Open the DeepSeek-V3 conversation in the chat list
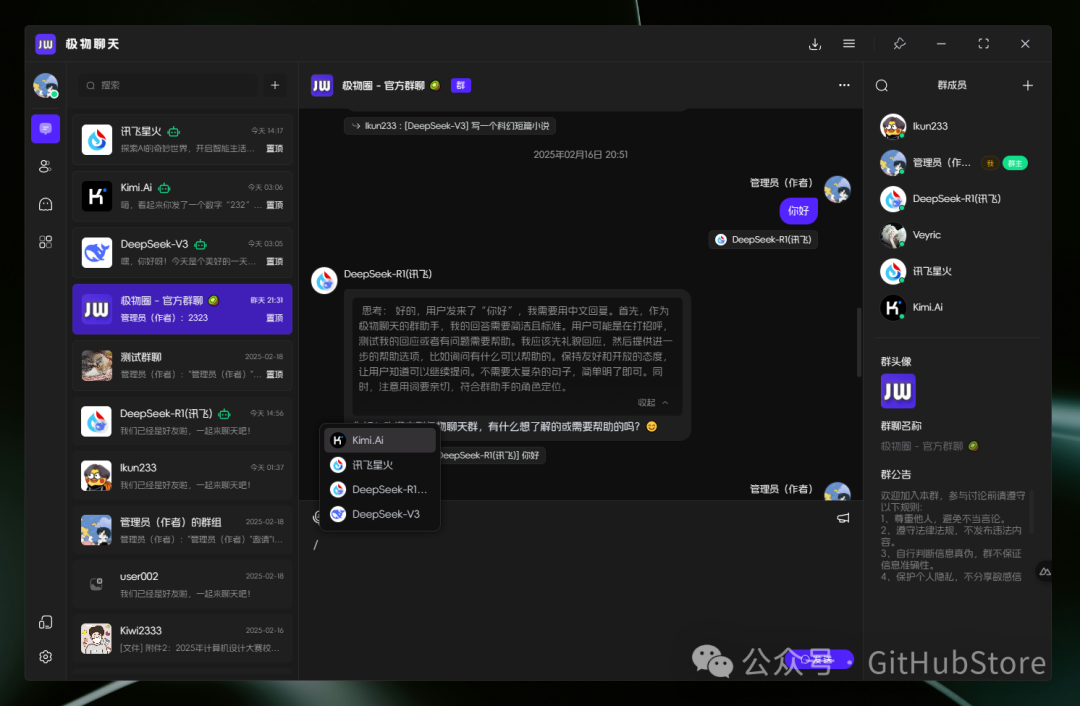1080x706 pixels. (x=183, y=253)
